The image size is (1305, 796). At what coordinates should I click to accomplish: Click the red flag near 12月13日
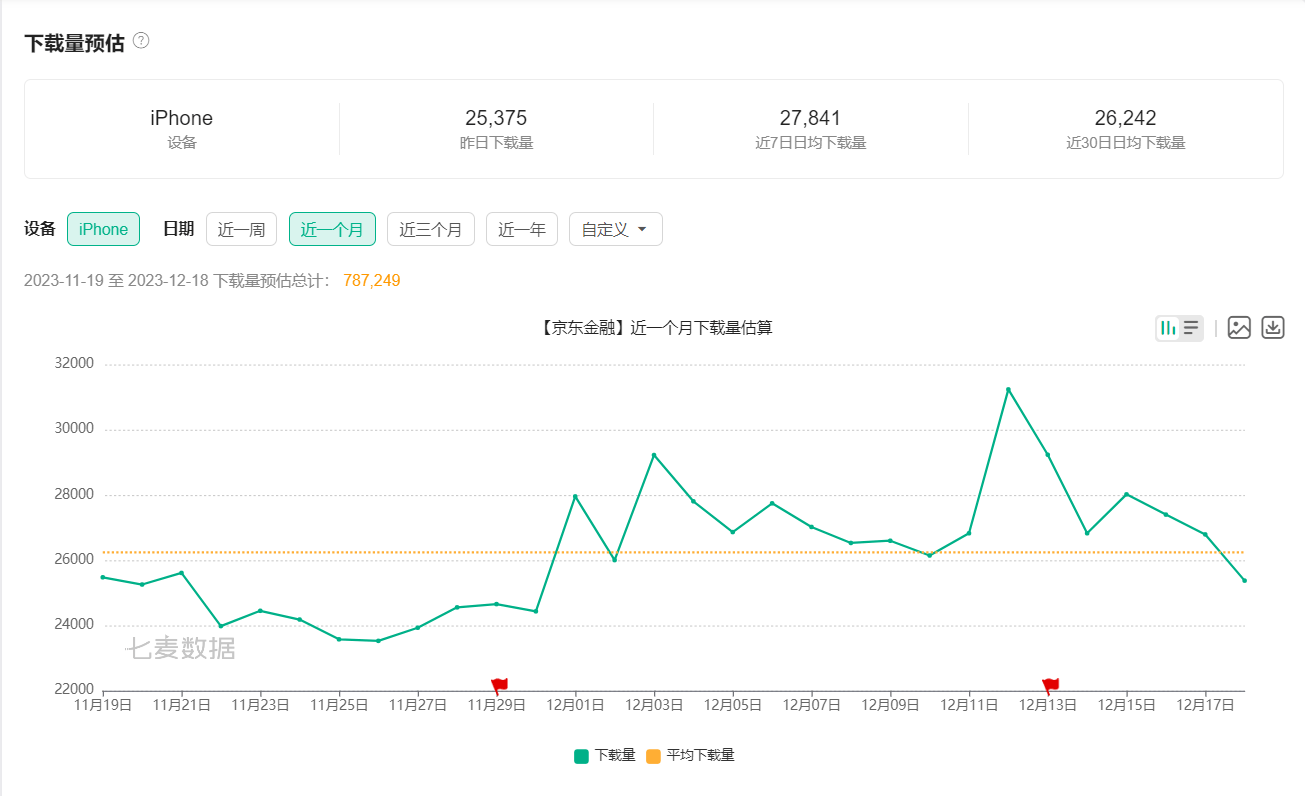[1050, 686]
